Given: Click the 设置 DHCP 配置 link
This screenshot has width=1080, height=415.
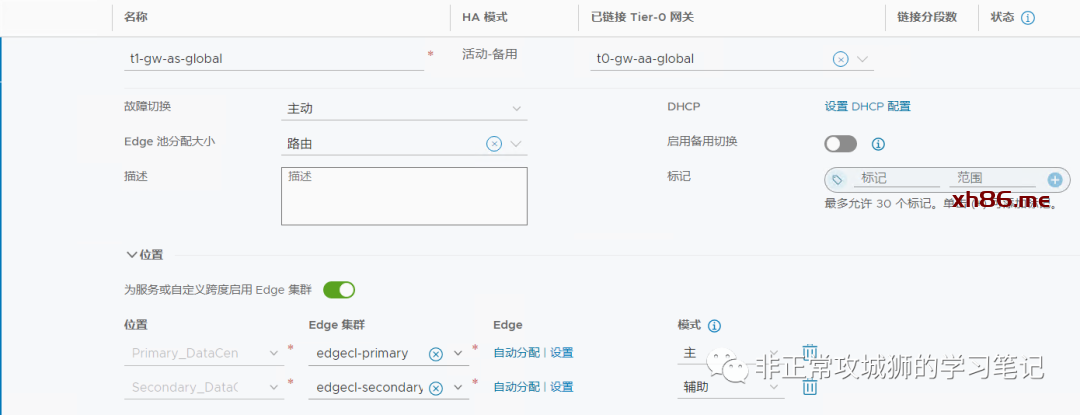Looking at the screenshot, I should [867, 107].
